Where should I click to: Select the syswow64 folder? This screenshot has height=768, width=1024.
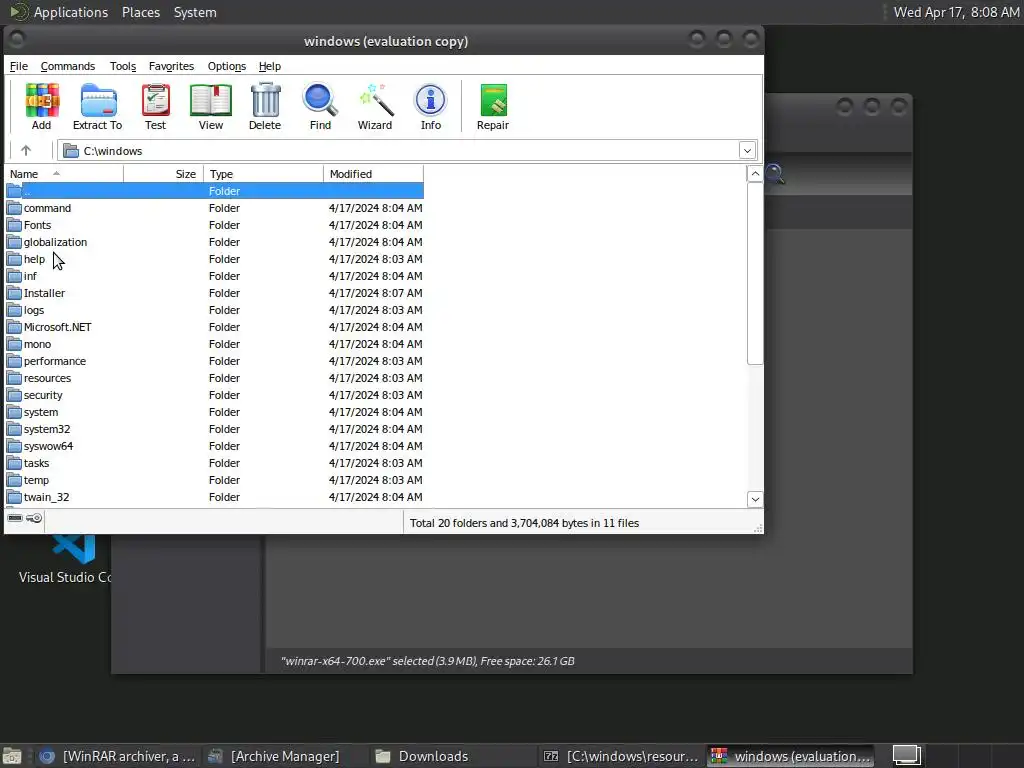point(215,446)
